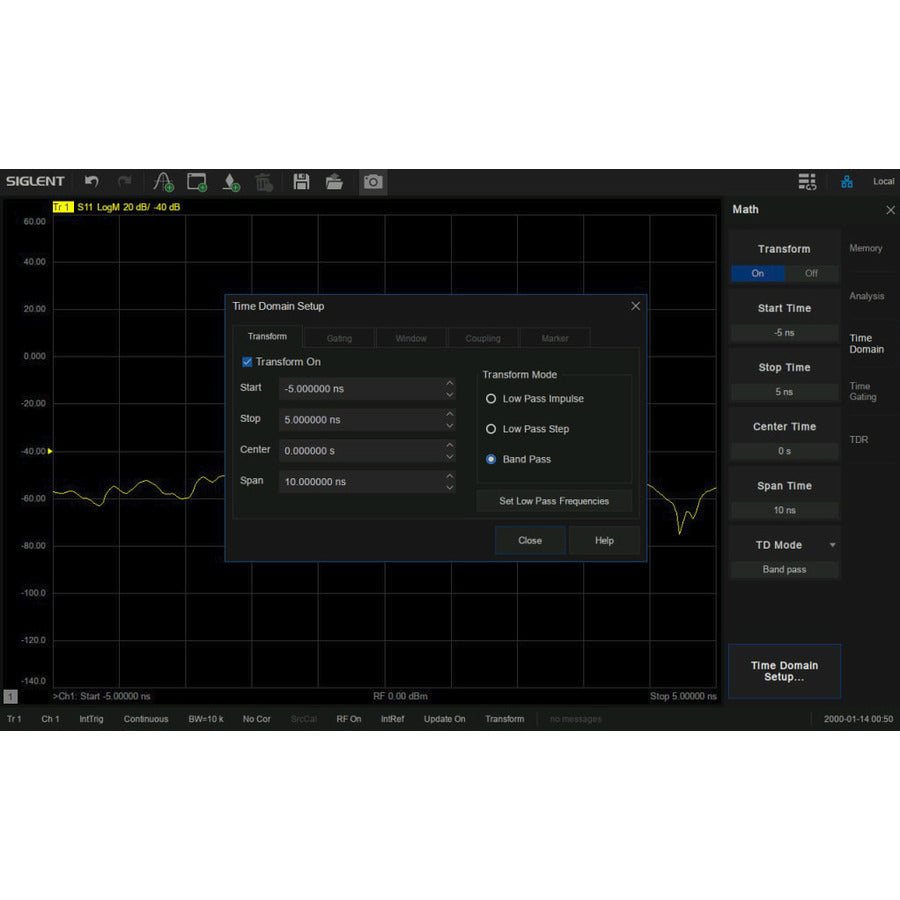Open the Time Domain Setup dialog

click(784, 670)
